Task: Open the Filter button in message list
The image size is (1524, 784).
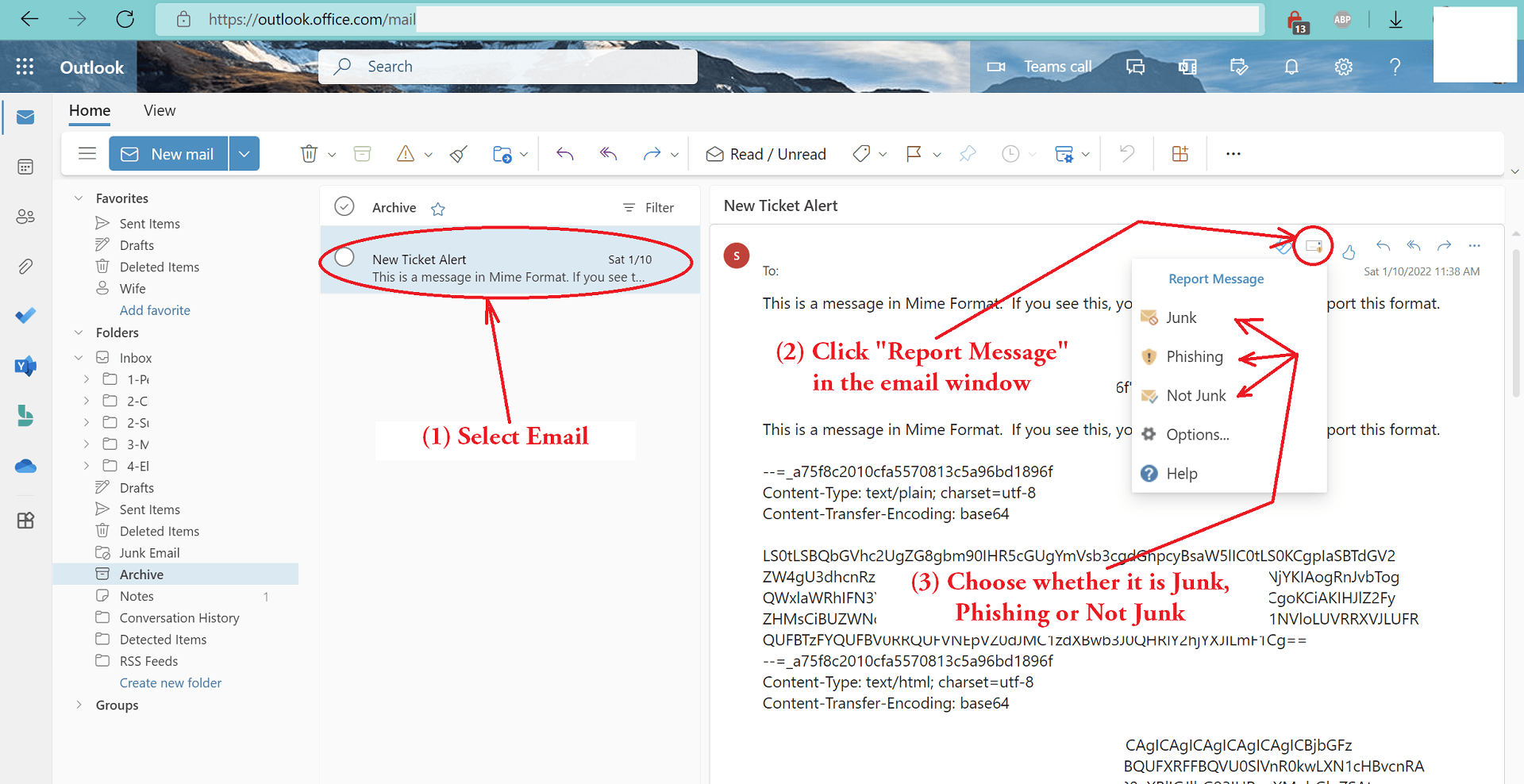Action: point(648,207)
